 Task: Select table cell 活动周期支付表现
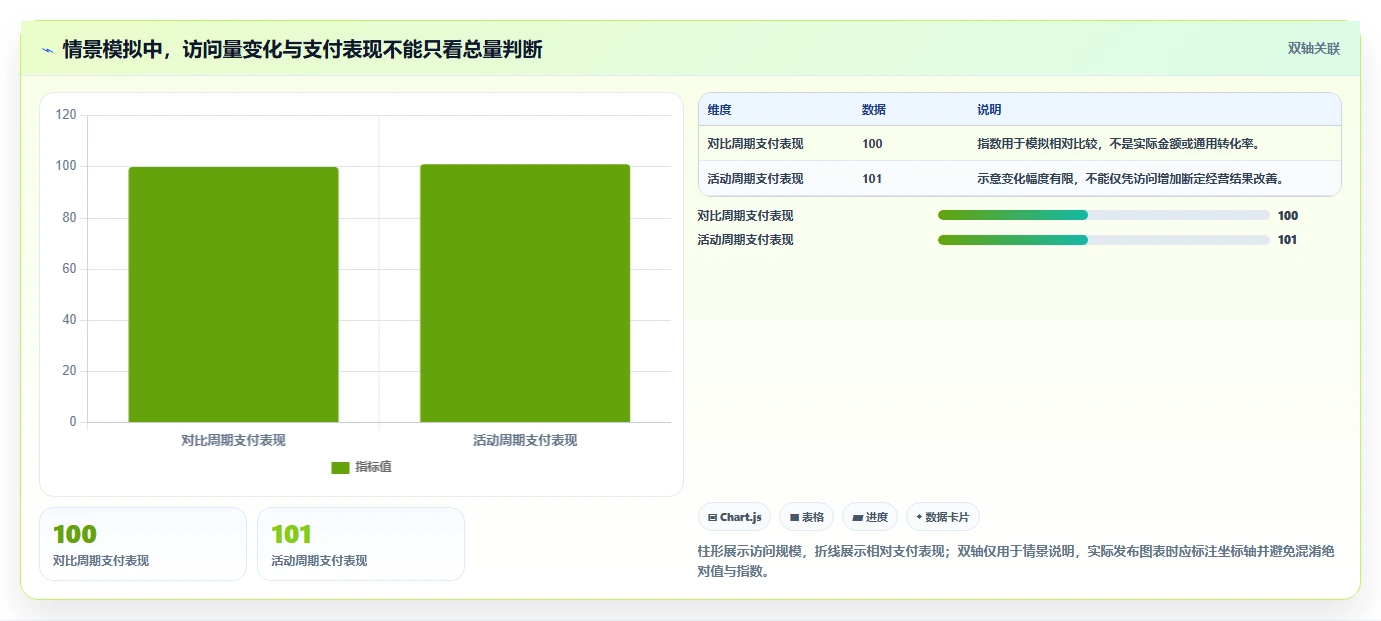(x=755, y=179)
